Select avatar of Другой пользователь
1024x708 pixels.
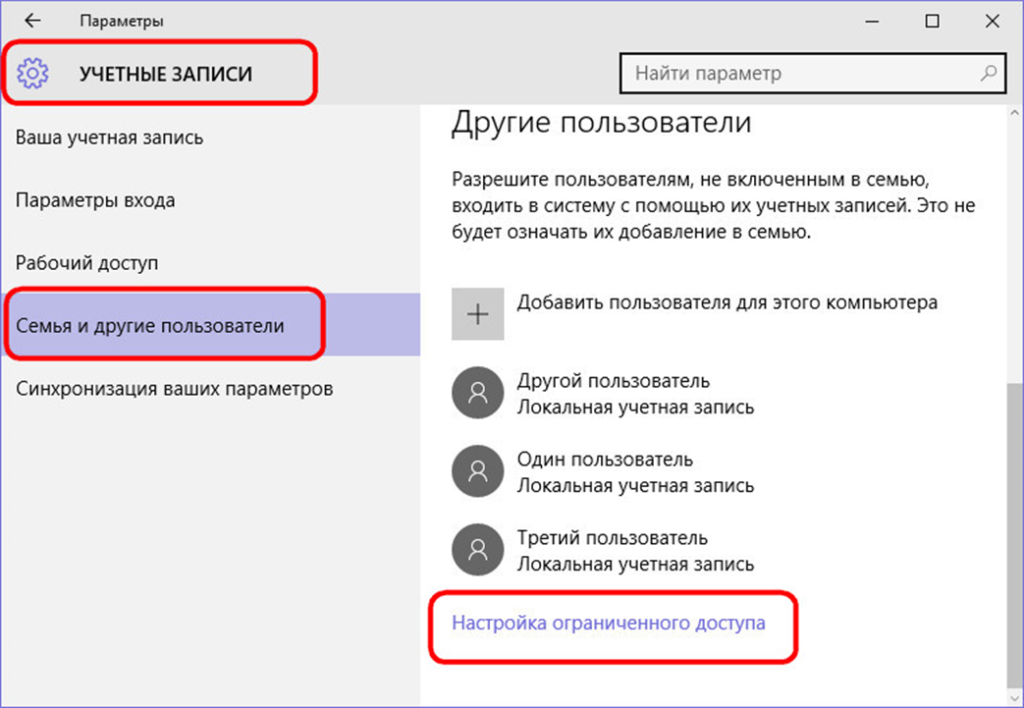[x=477, y=393]
